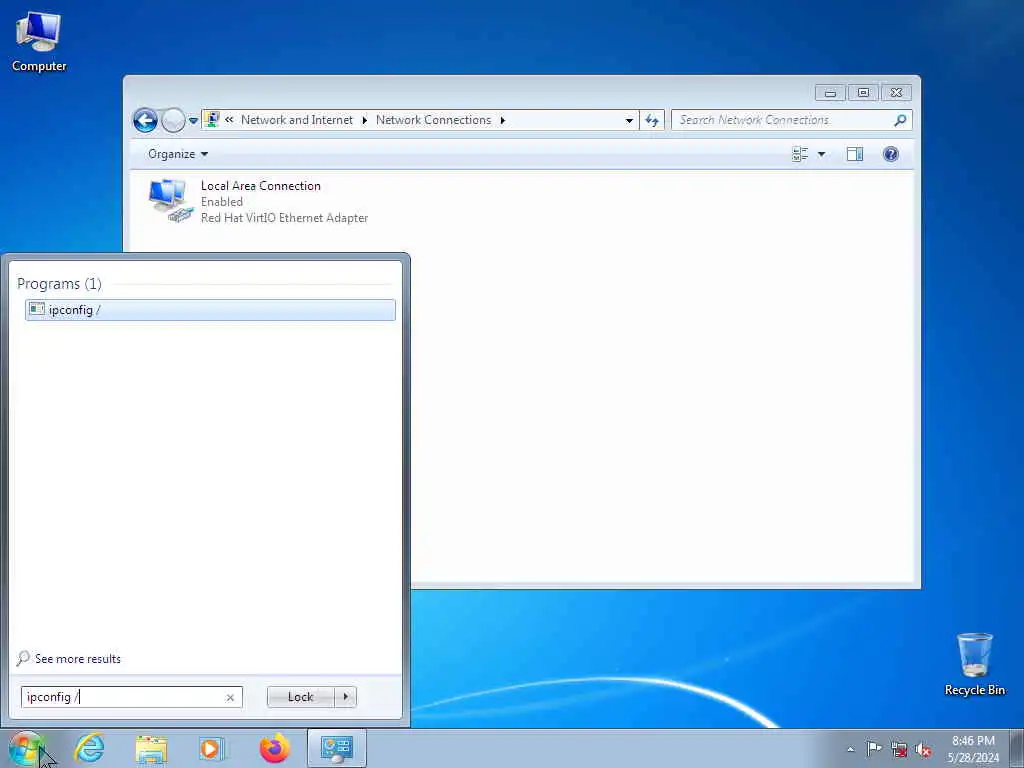
Task: Expand the hidden path chevron in address bar
Action: [x=229, y=120]
